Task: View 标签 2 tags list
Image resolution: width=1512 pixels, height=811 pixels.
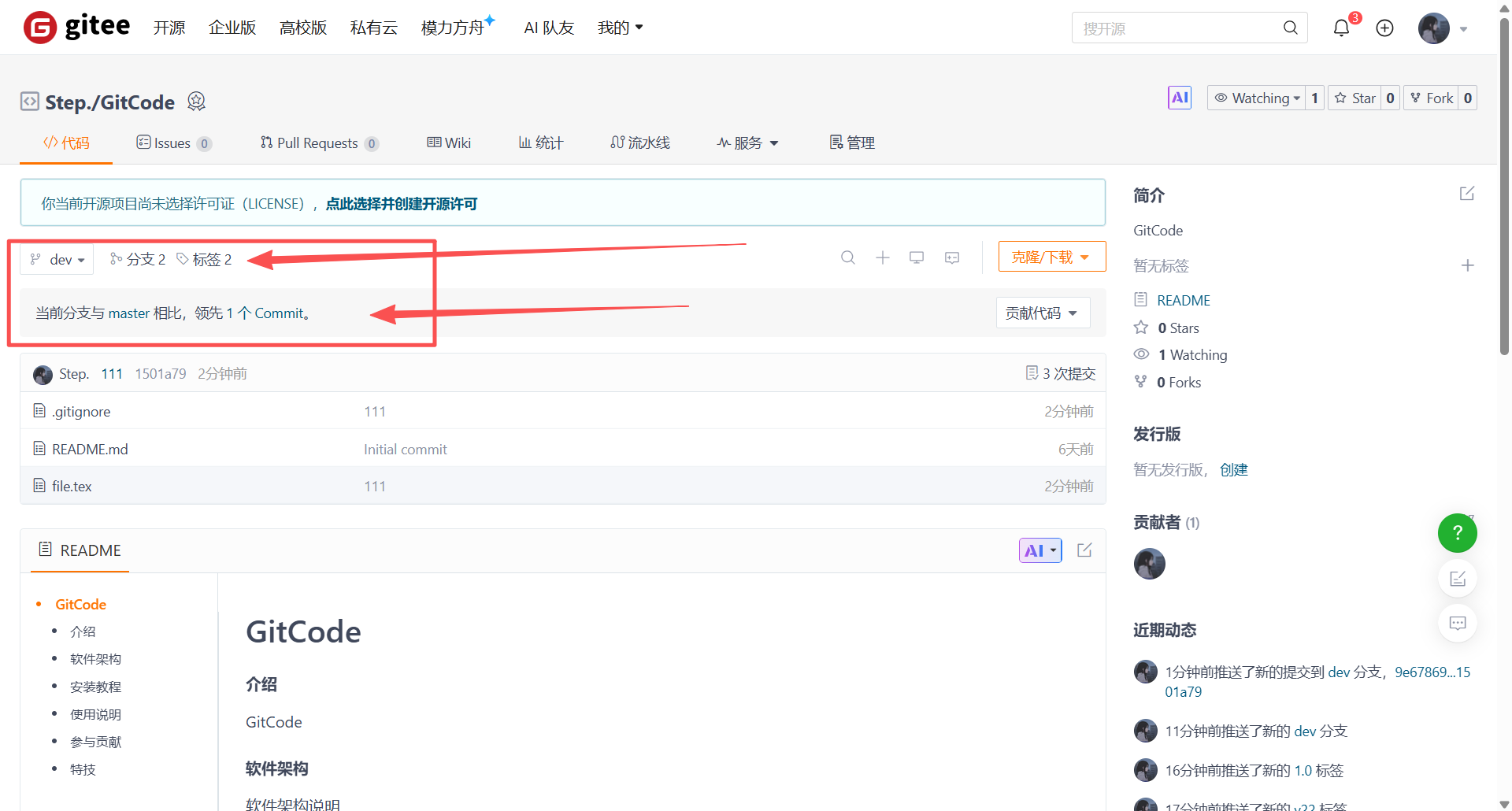Action: [204, 259]
